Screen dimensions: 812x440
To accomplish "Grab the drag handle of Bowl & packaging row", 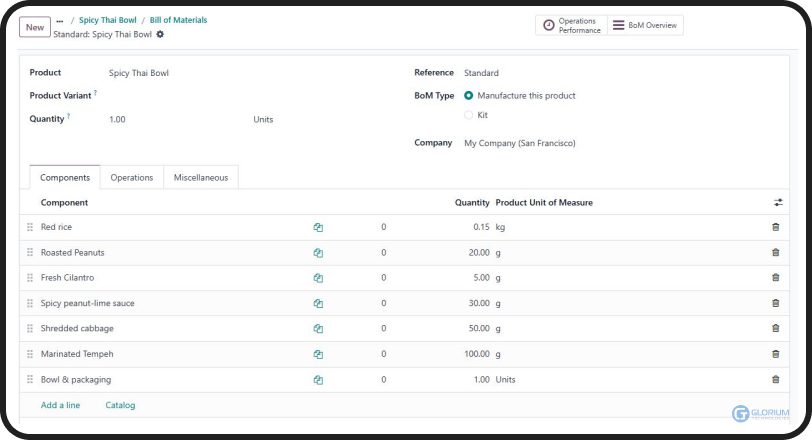I will [x=30, y=379].
